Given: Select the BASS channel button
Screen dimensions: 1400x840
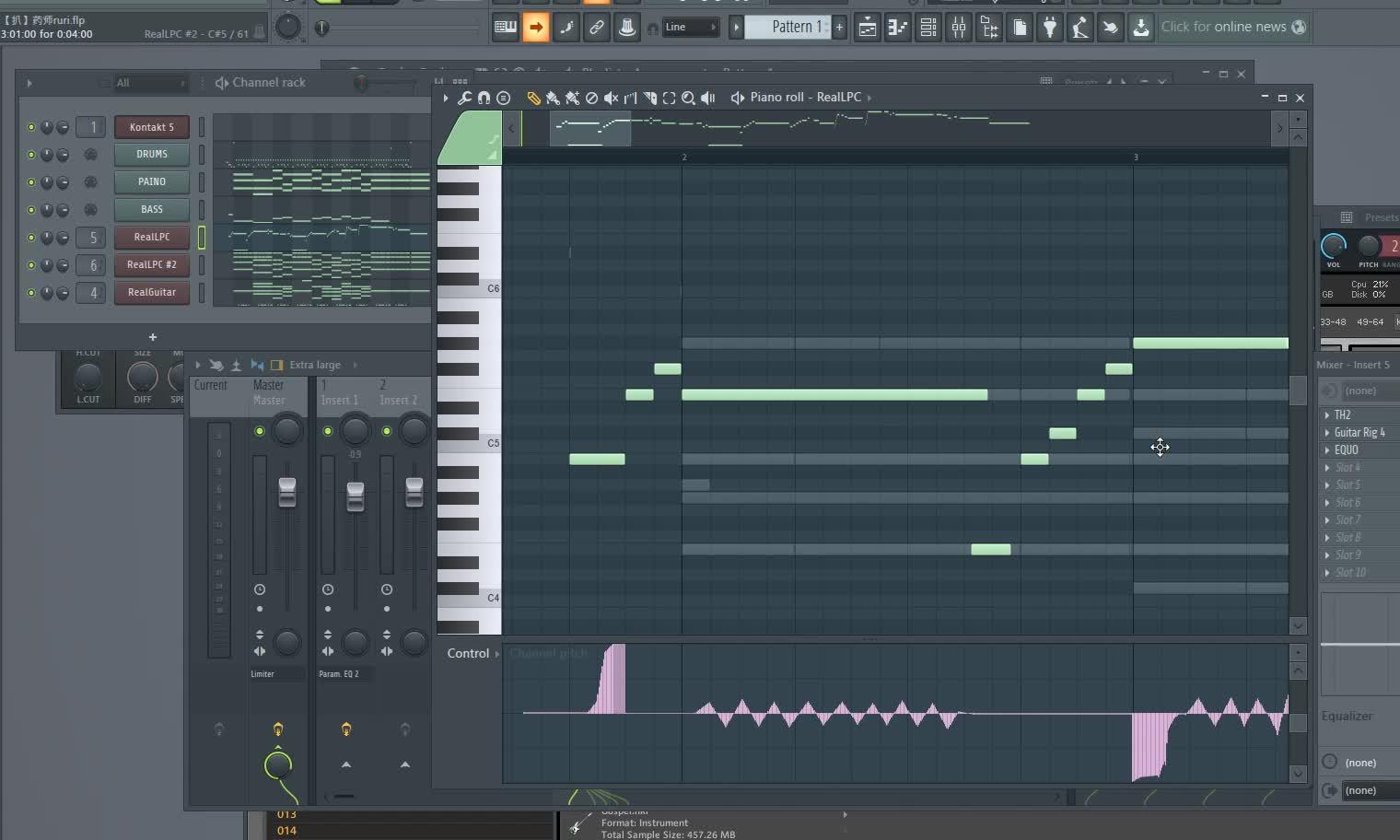Looking at the screenshot, I should [x=152, y=210].
